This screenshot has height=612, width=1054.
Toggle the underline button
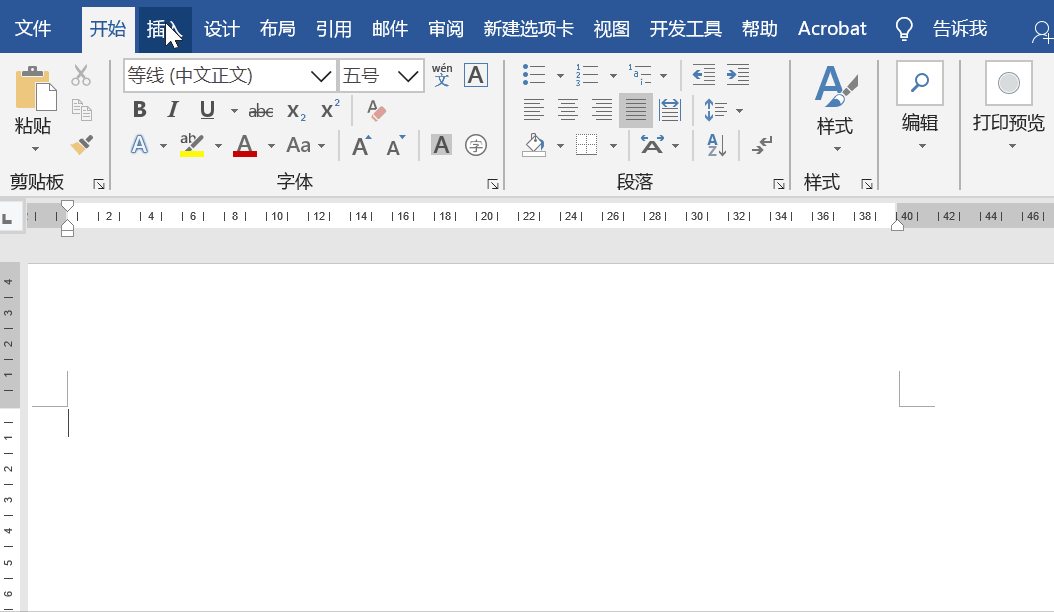click(x=205, y=110)
